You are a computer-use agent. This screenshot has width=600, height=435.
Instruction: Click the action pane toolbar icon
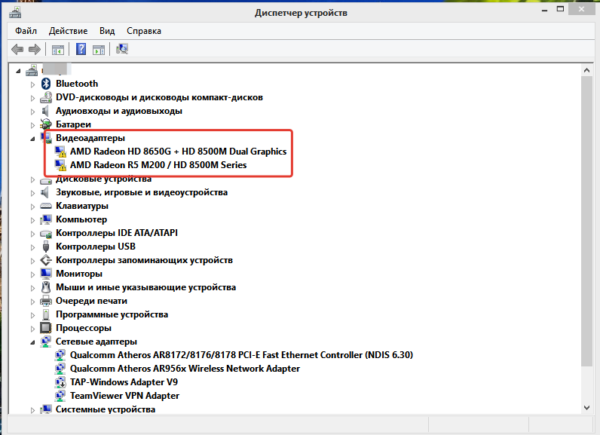(99, 49)
